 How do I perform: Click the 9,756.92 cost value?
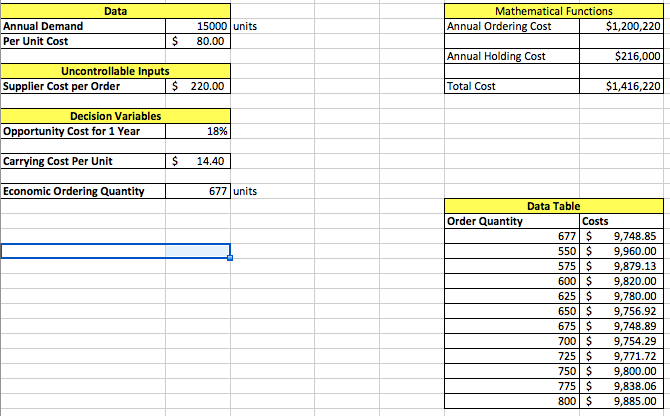[x=621, y=311]
